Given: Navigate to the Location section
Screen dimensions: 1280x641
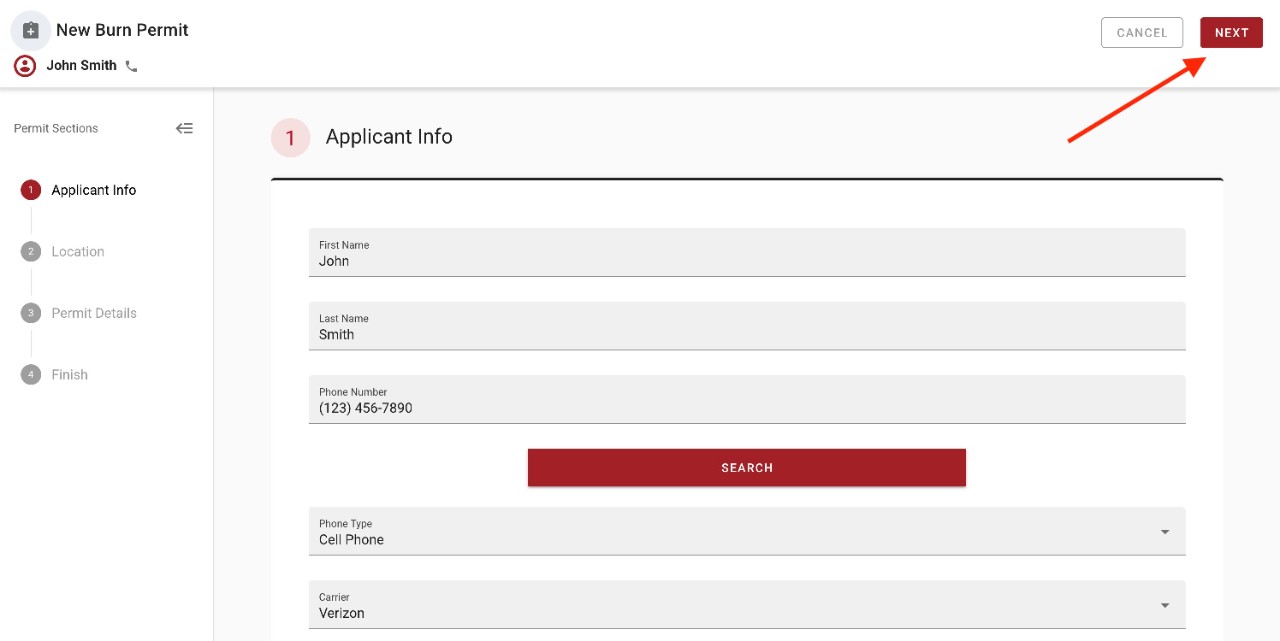Looking at the screenshot, I should (x=77, y=251).
